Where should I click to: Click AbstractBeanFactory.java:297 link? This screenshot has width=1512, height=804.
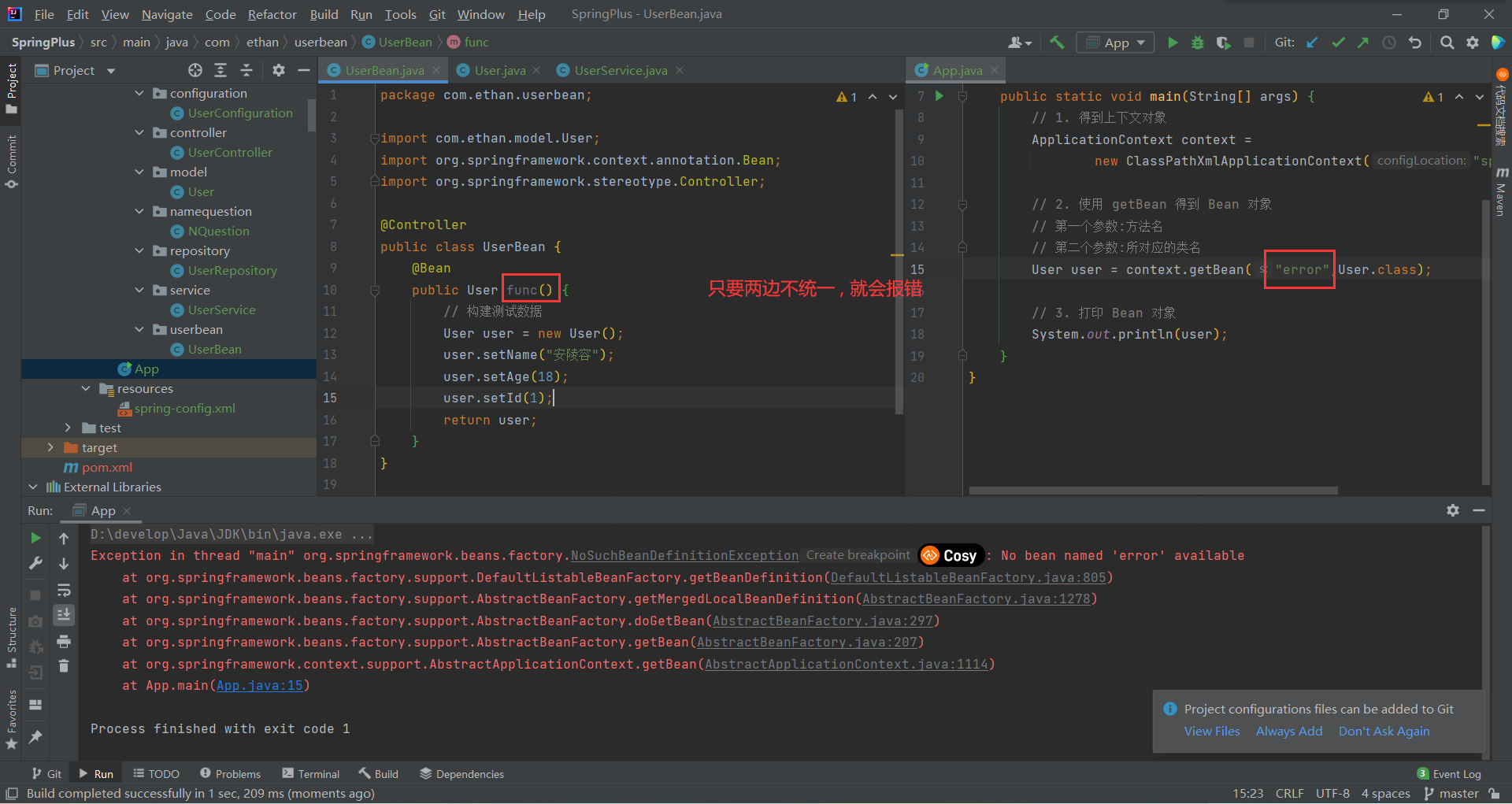(822, 621)
